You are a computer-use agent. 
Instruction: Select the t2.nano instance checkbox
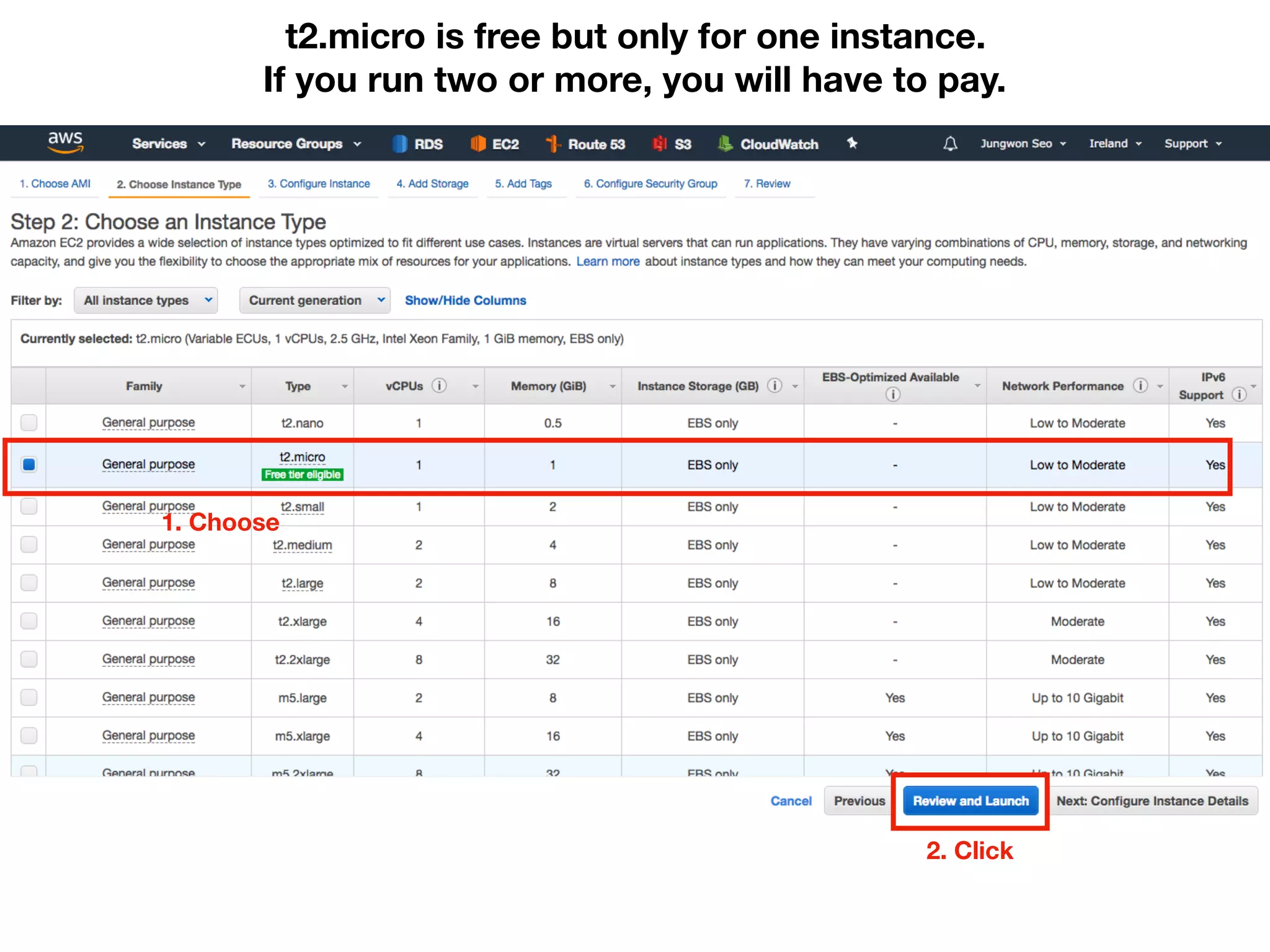pyautogui.click(x=29, y=423)
